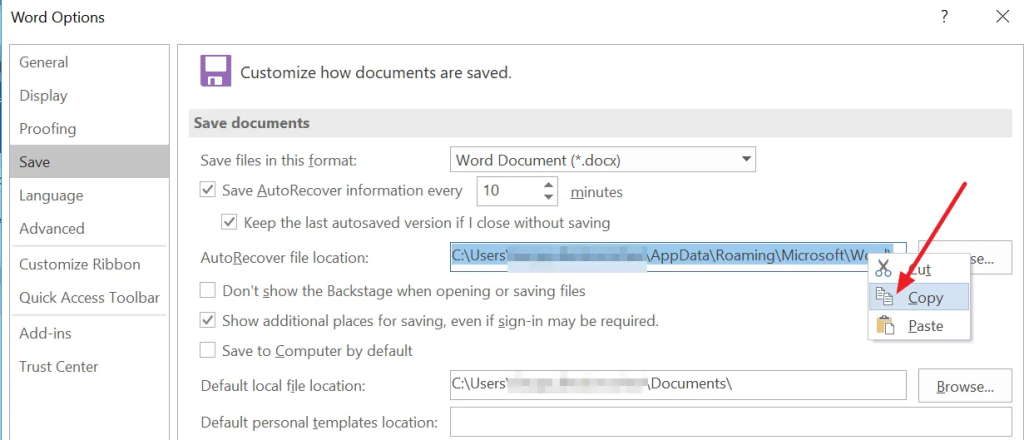The image size is (1024, 440).
Task: Toggle Show additional places for saving
Action: (x=208, y=321)
